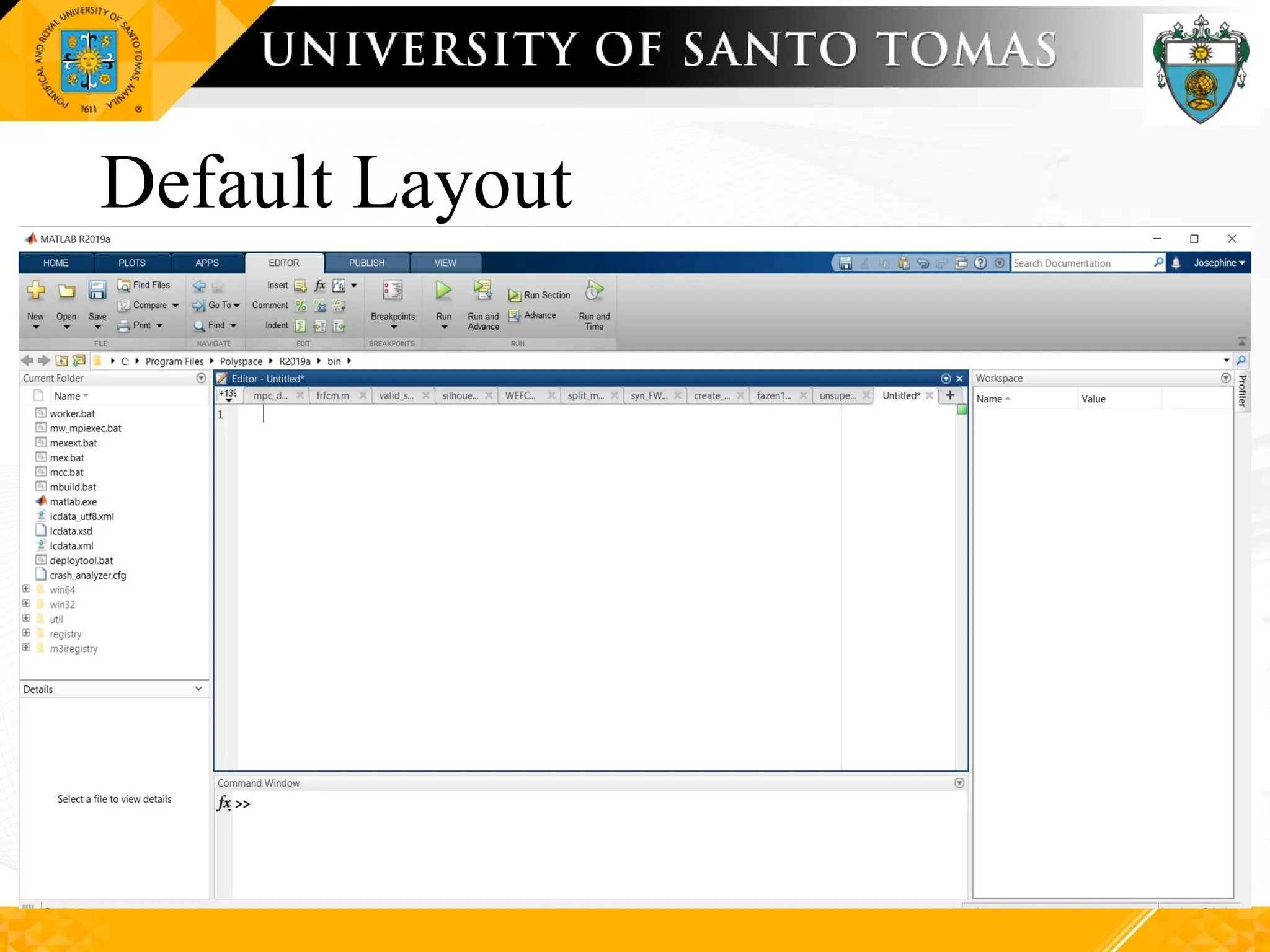Click Run Section
Image resolution: width=1270 pixels, height=952 pixels.
539,296
